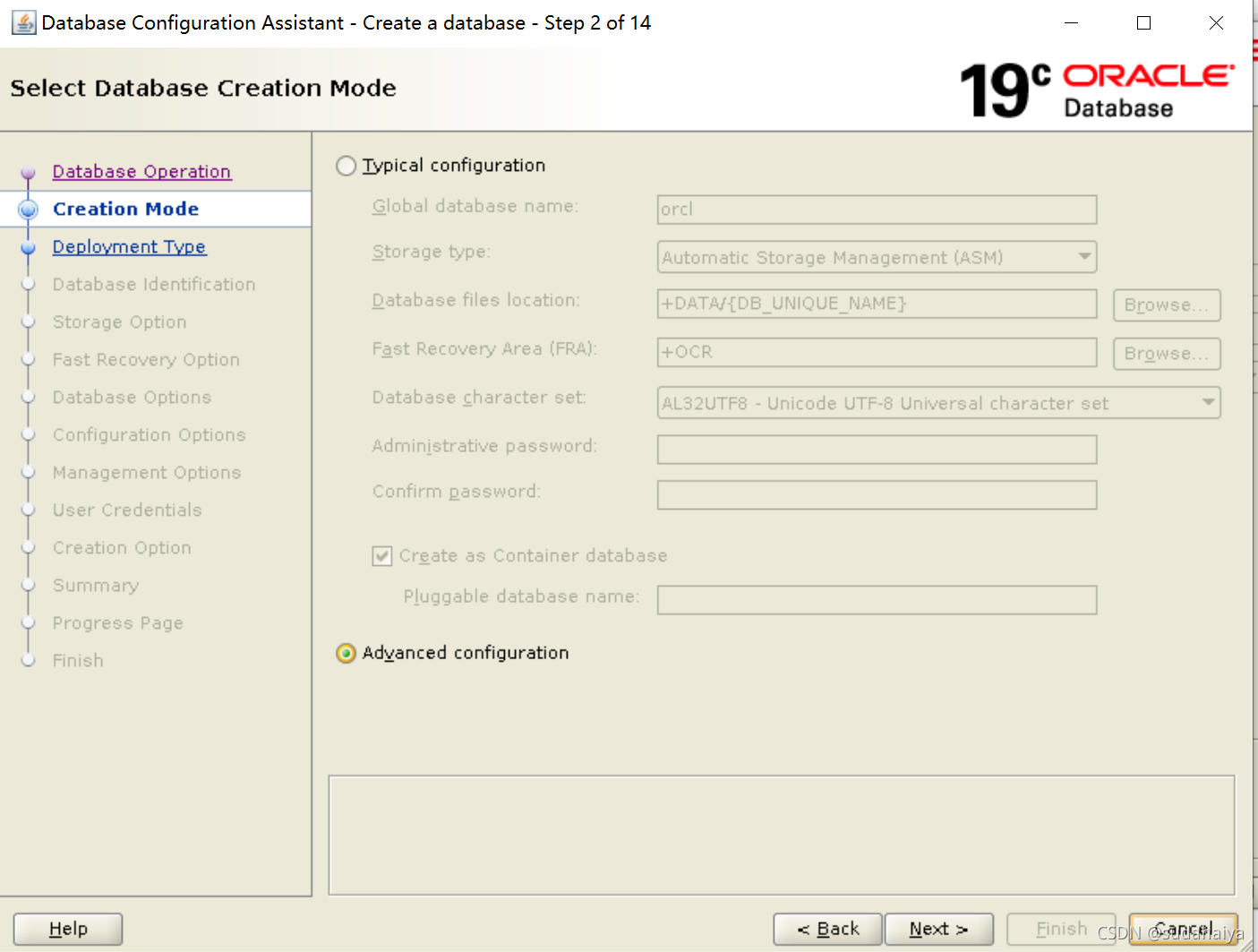Toggle Create as Container database checkbox
This screenshot has width=1258, height=952.
[382, 556]
